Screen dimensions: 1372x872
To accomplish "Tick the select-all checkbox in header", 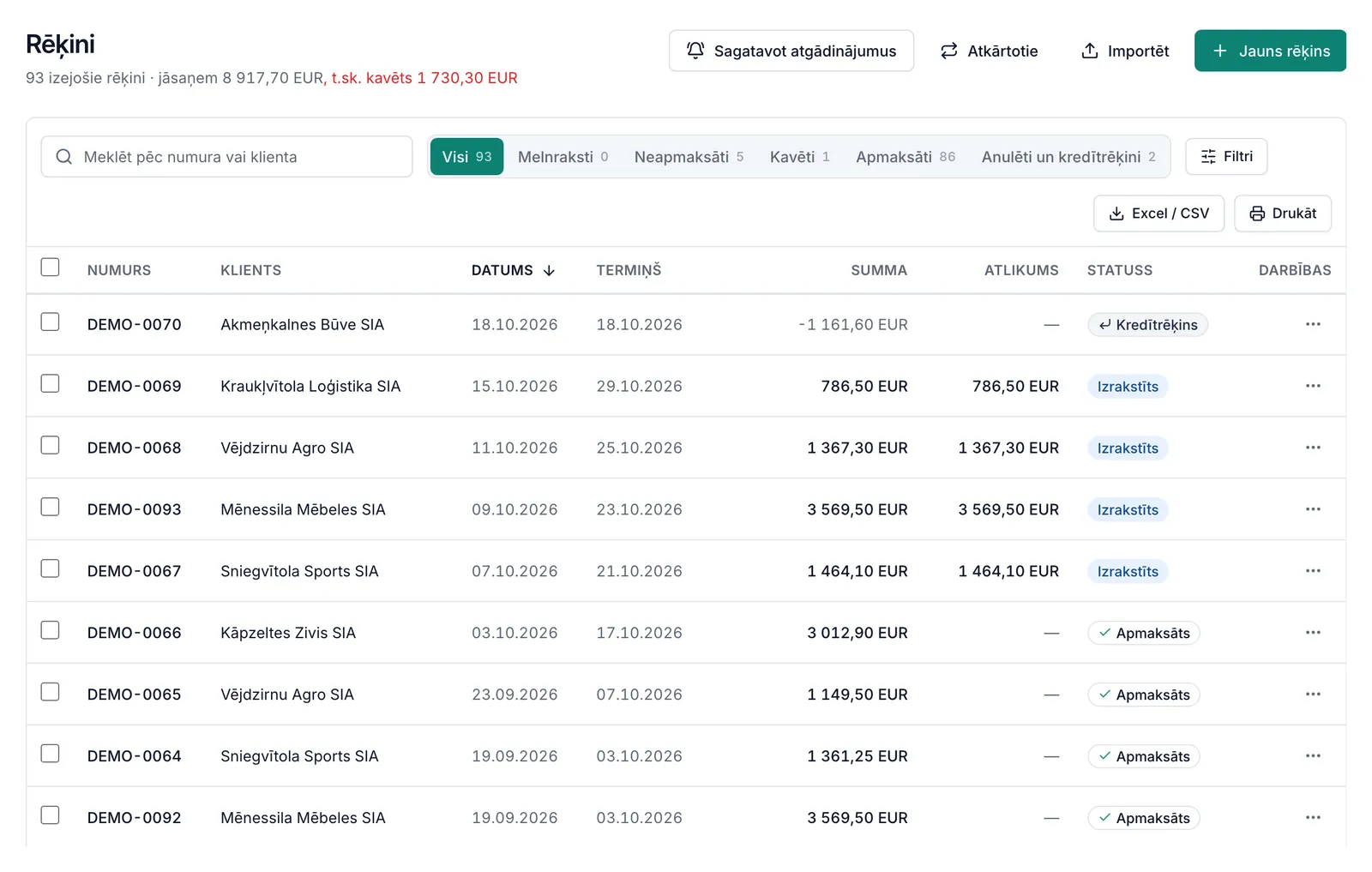I will 51,268.
